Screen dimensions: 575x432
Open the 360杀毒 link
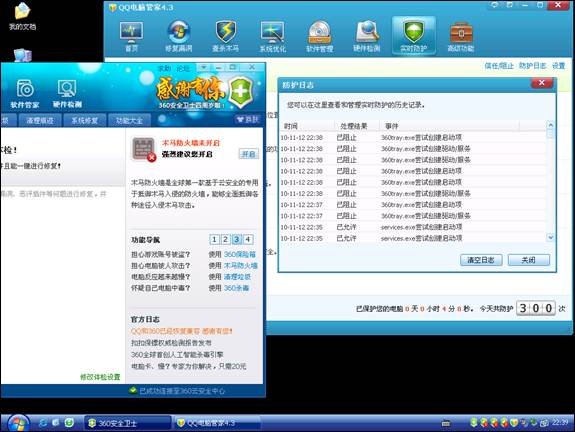[237, 288]
